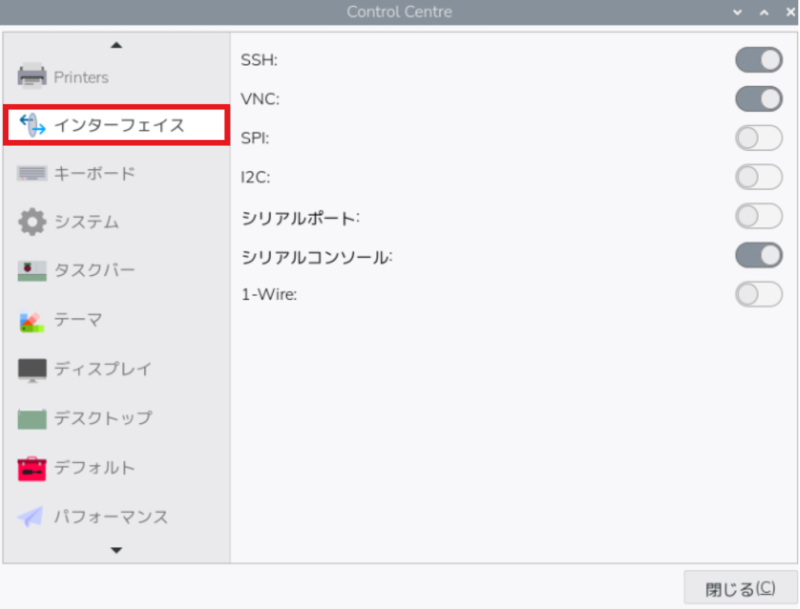Open the デスクトップ settings category
This screenshot has height=609, width=800.
coord(102,418)
